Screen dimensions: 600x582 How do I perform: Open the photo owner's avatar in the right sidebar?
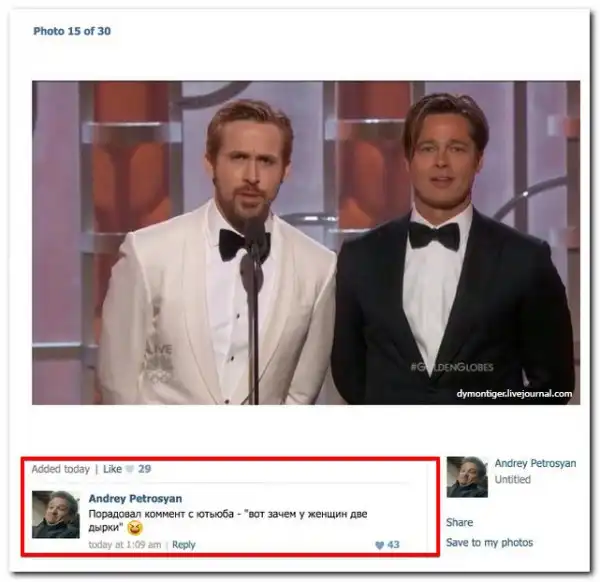point(467,477)
